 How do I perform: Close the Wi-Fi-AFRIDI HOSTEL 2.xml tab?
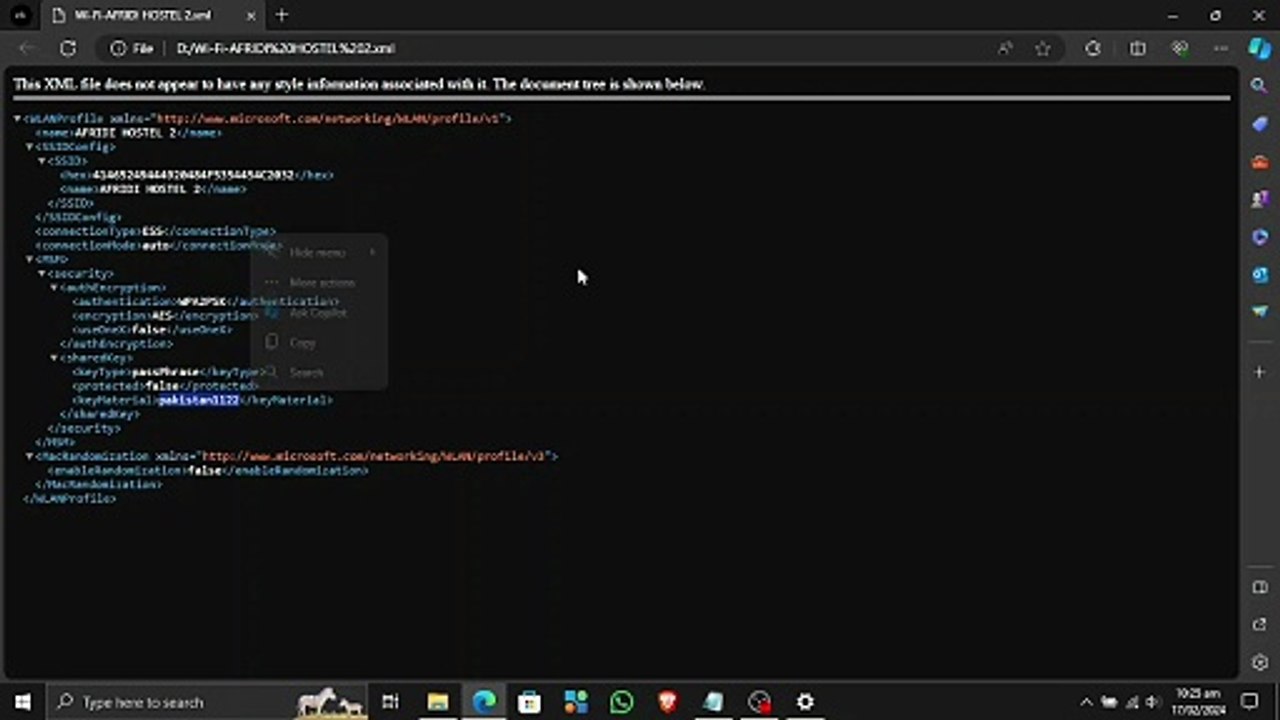click(251, 15)
